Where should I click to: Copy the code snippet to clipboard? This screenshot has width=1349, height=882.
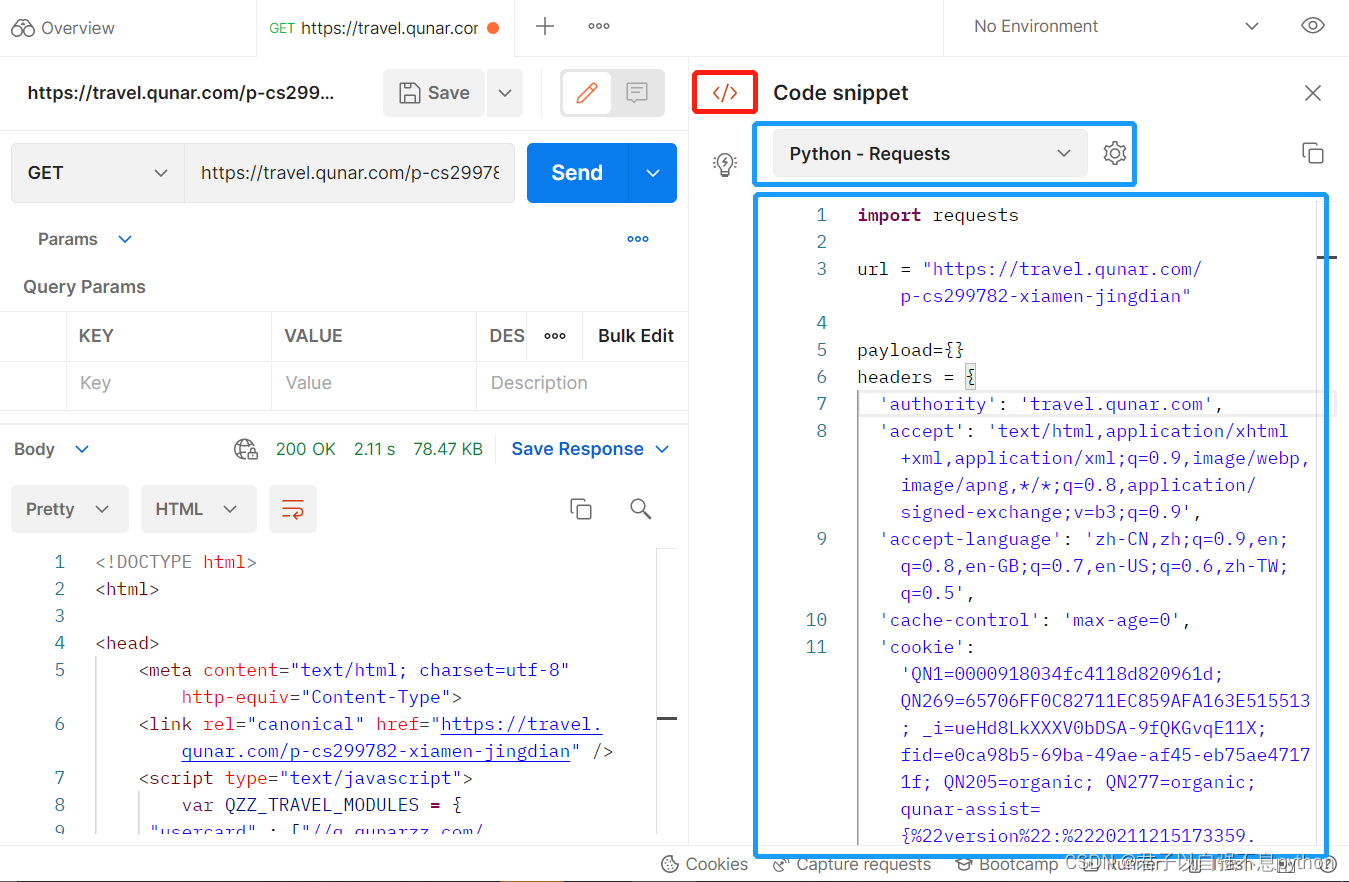click(1313, 153)
